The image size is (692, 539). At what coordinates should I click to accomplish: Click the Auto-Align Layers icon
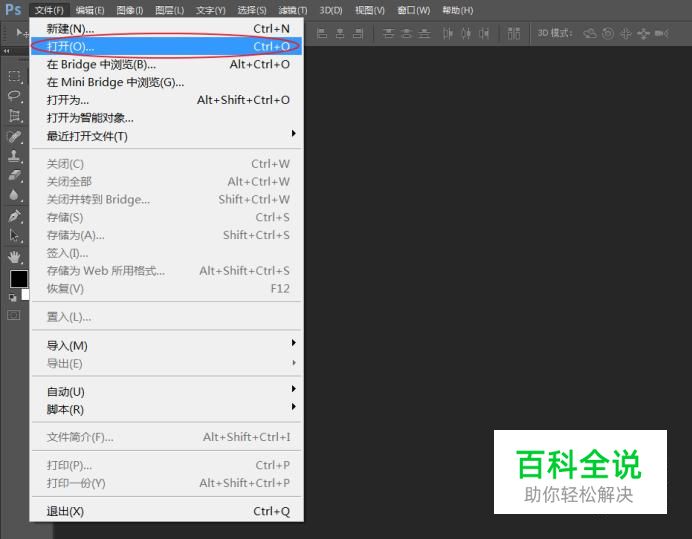(514, 33)
